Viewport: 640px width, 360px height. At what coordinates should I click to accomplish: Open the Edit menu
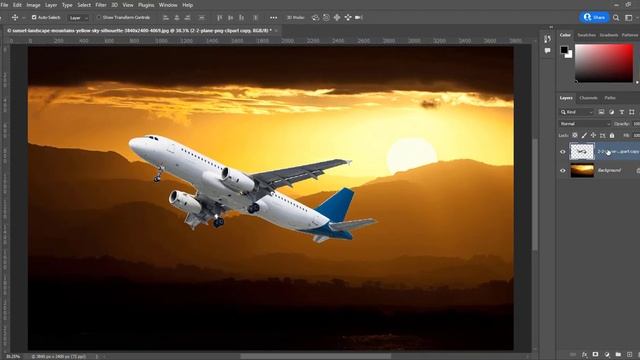click(17, 5)
